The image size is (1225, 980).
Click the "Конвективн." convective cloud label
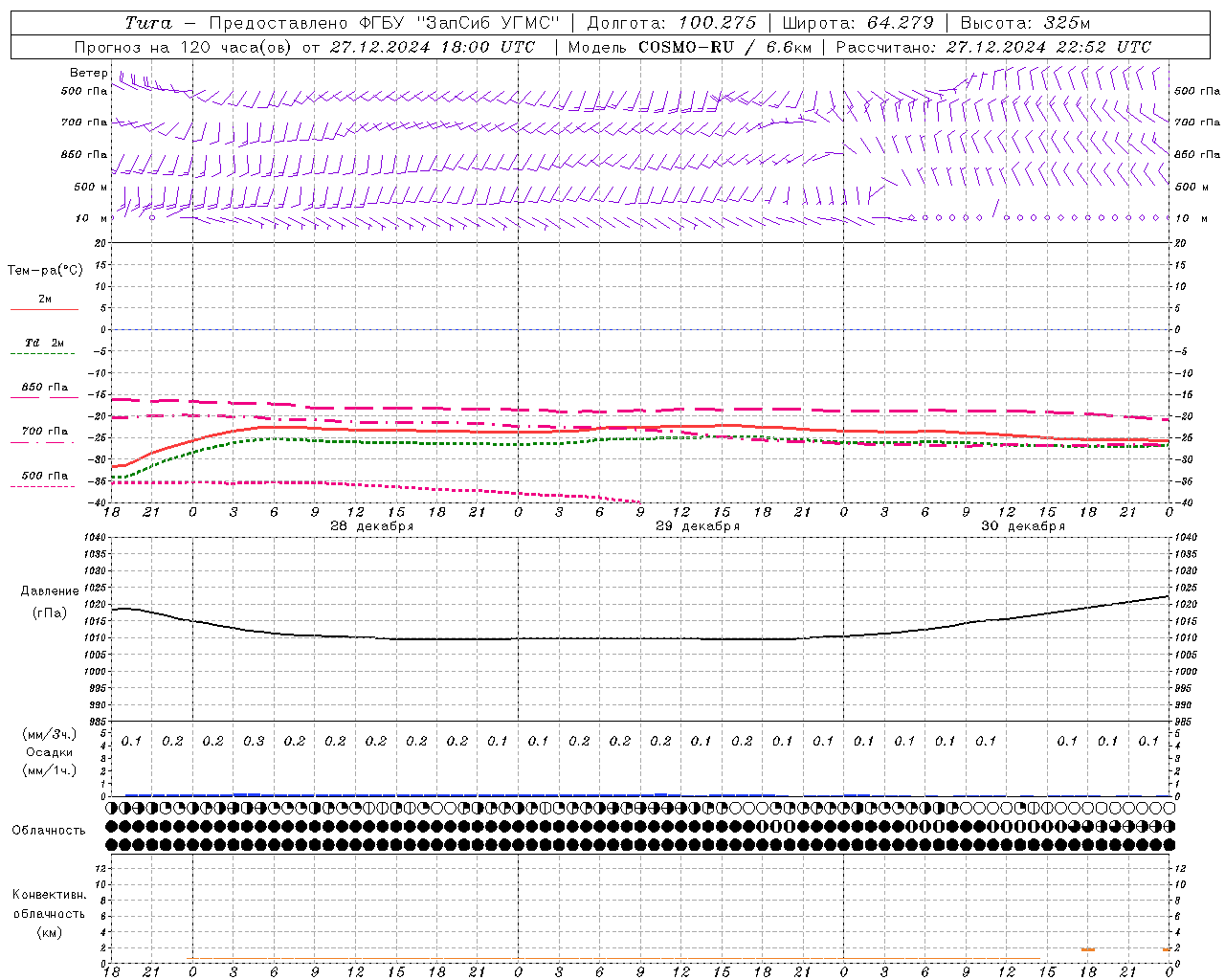click(x=49, y=895)
